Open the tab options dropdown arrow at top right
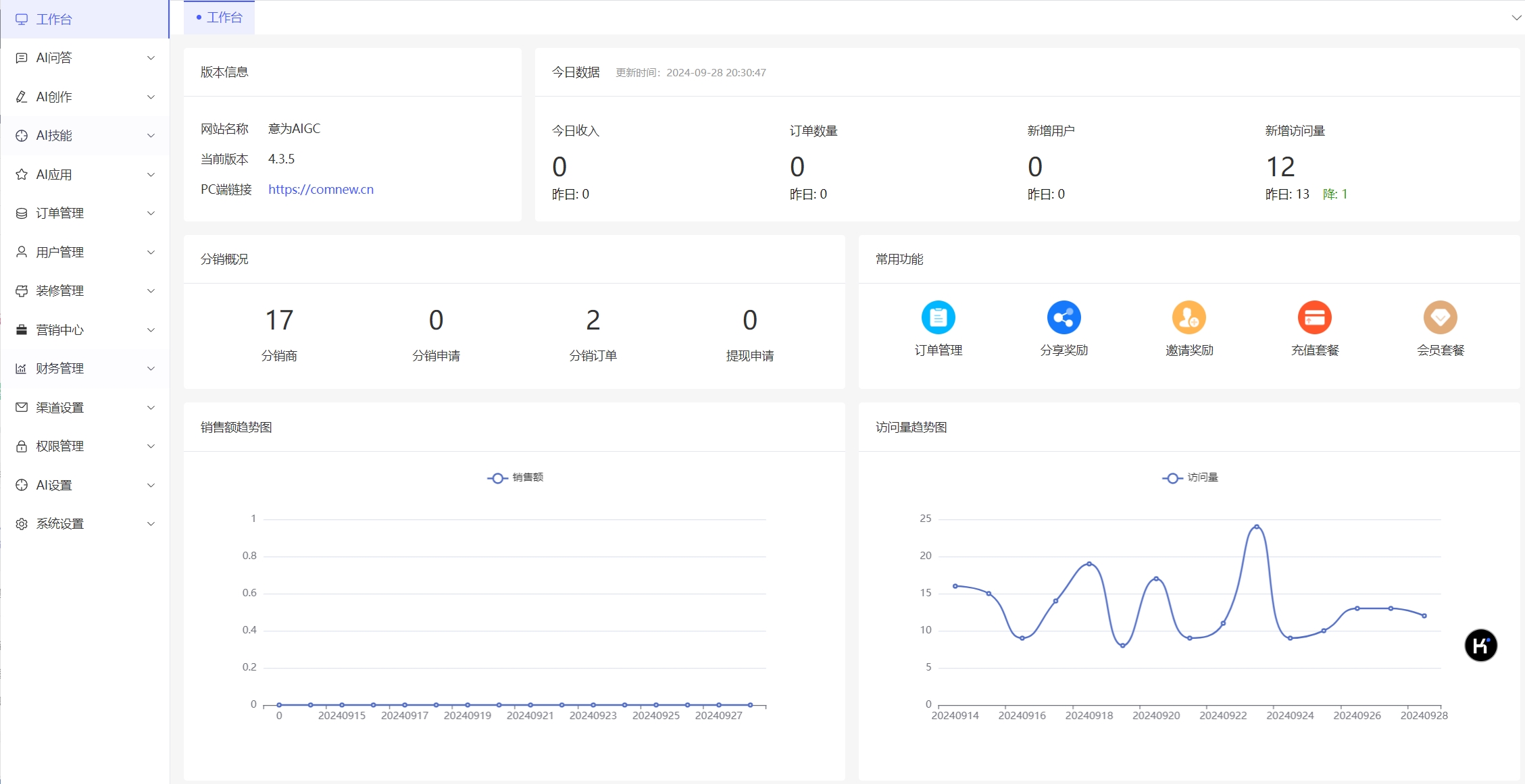This screenshot has height=784, width=1525. (1516, 18)
